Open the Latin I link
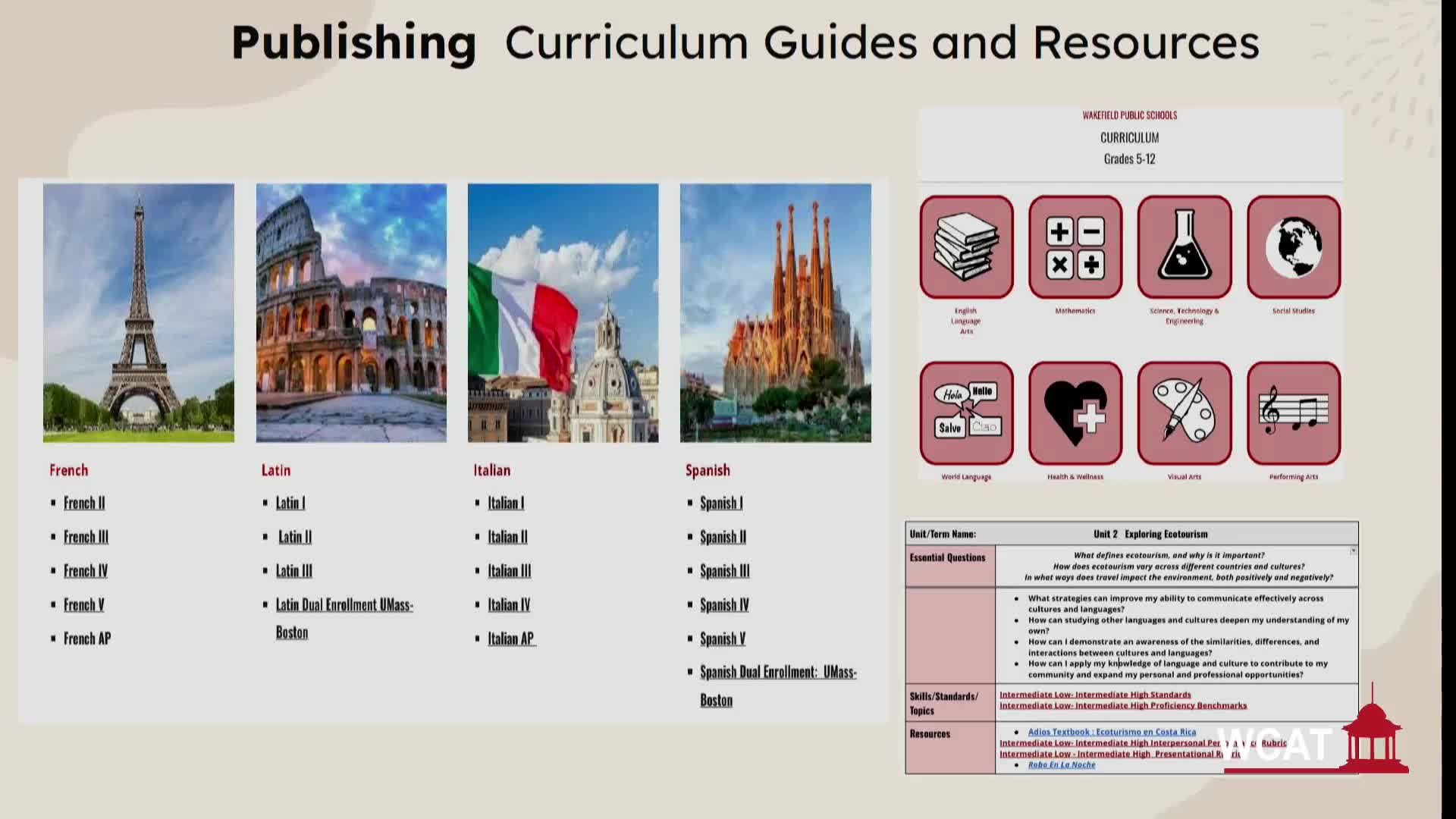This screenshot has height=819, width=1456. (290, 503)
